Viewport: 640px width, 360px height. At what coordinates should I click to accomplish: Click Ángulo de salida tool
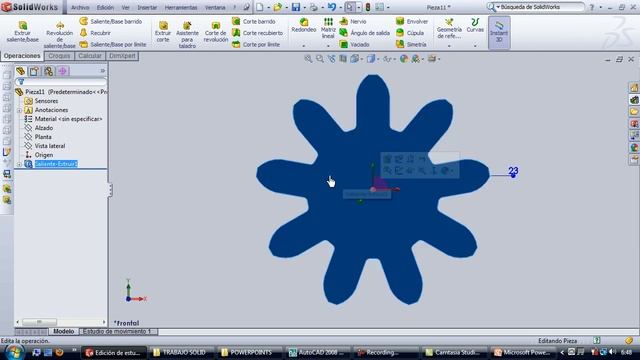[364, 33]
